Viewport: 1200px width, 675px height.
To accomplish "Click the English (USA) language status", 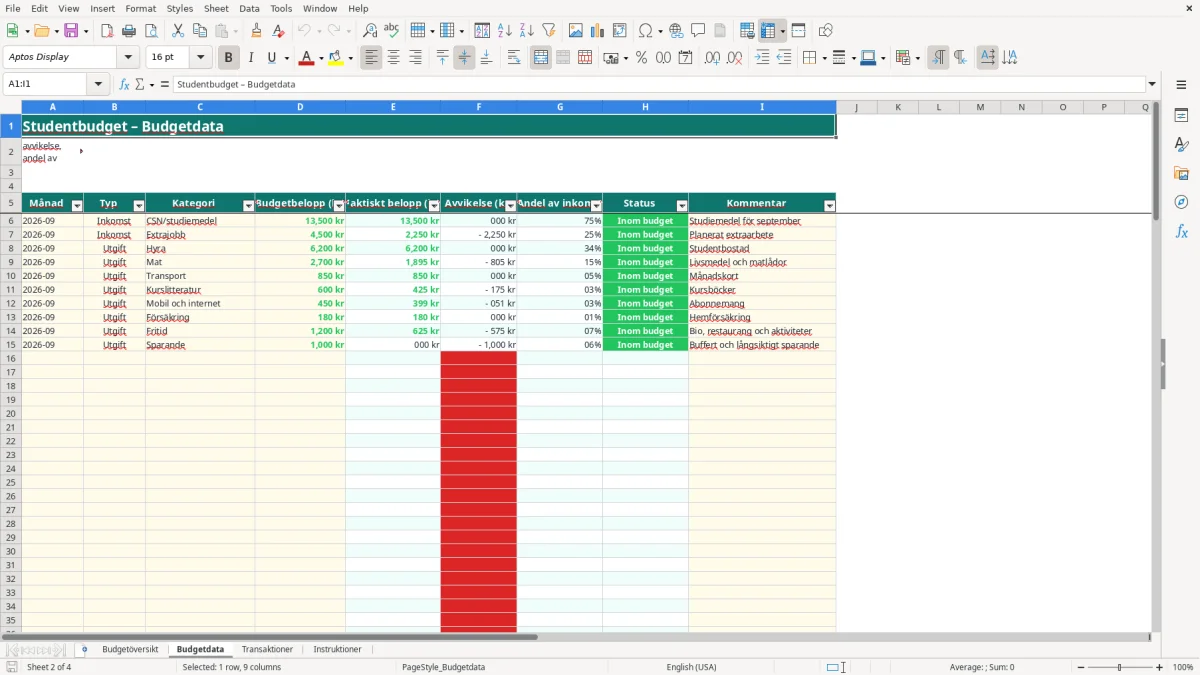I will 692,667.
